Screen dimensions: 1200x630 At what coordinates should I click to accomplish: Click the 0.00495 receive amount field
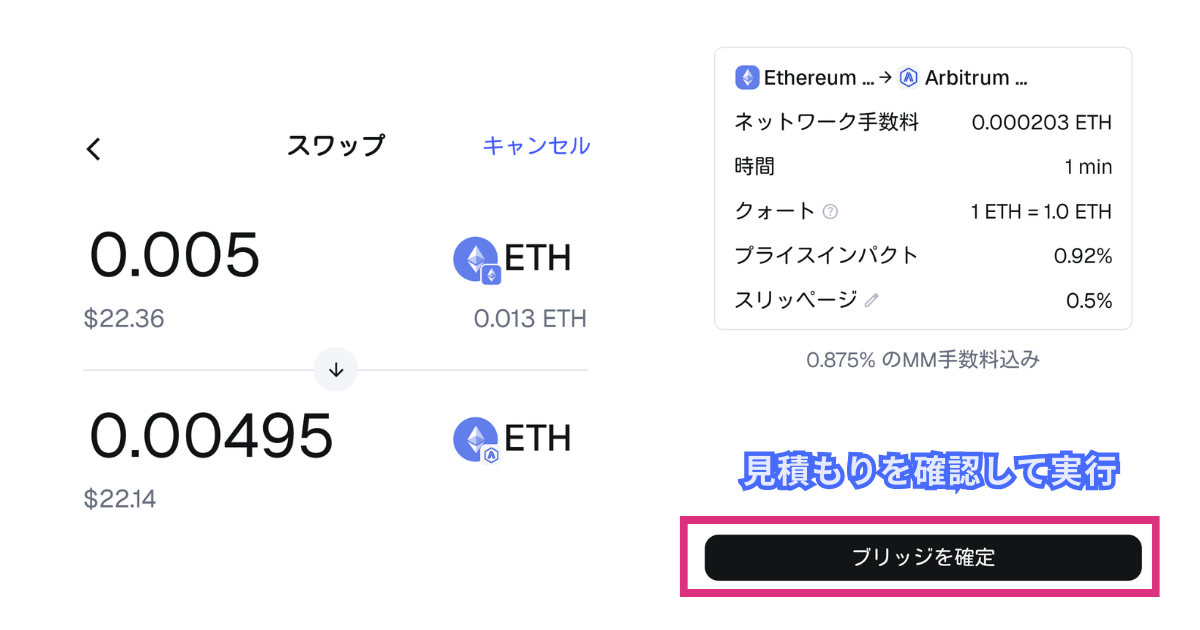coord(211,436)
